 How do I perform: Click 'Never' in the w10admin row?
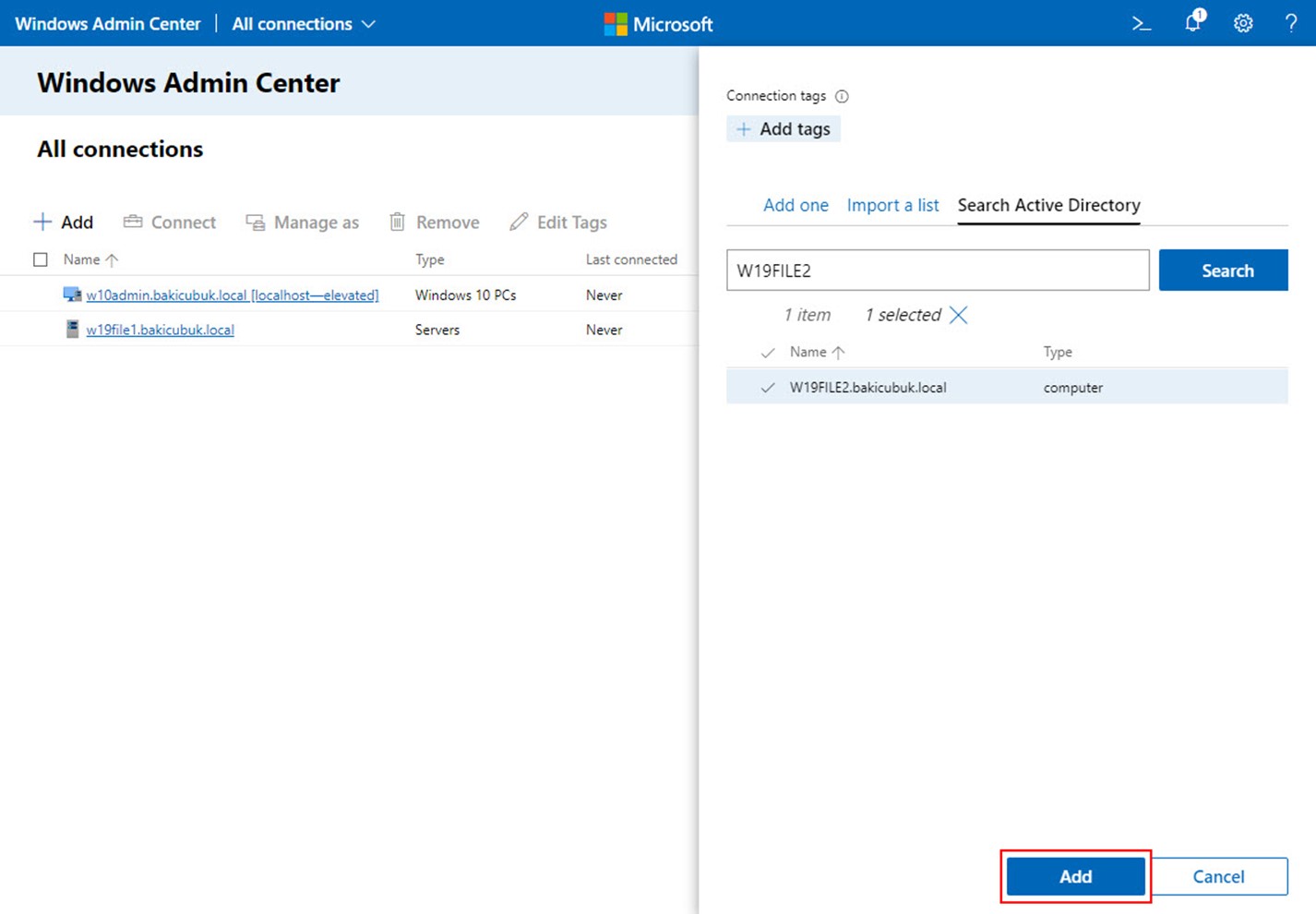point(604,295)
